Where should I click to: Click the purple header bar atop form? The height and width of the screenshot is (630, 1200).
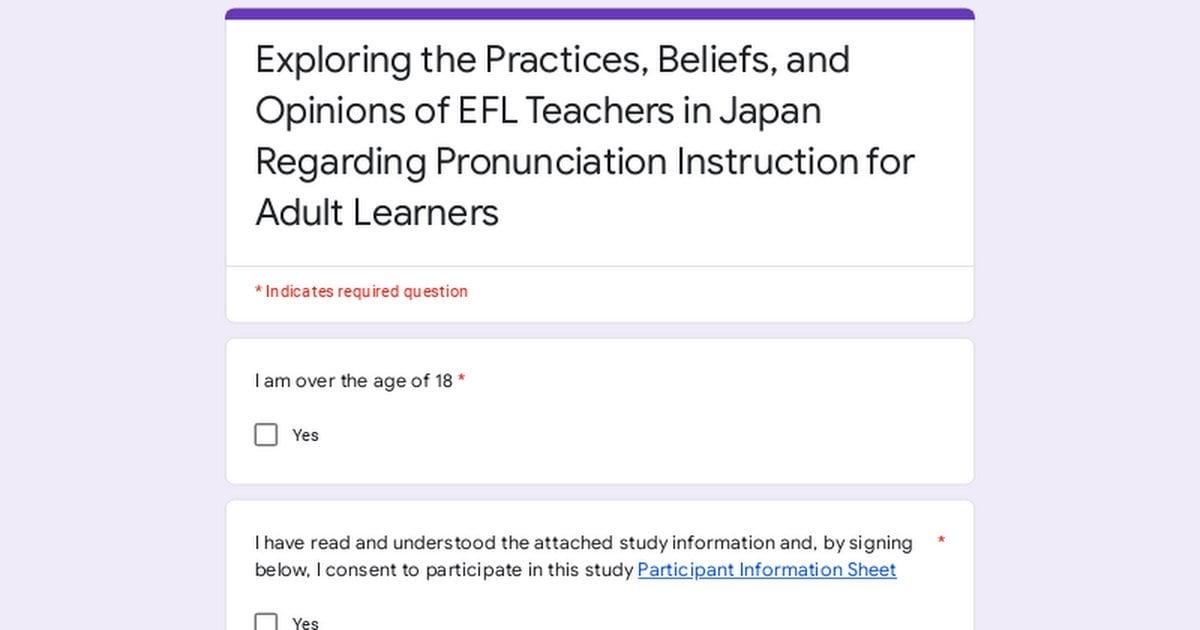coord(600,14)
